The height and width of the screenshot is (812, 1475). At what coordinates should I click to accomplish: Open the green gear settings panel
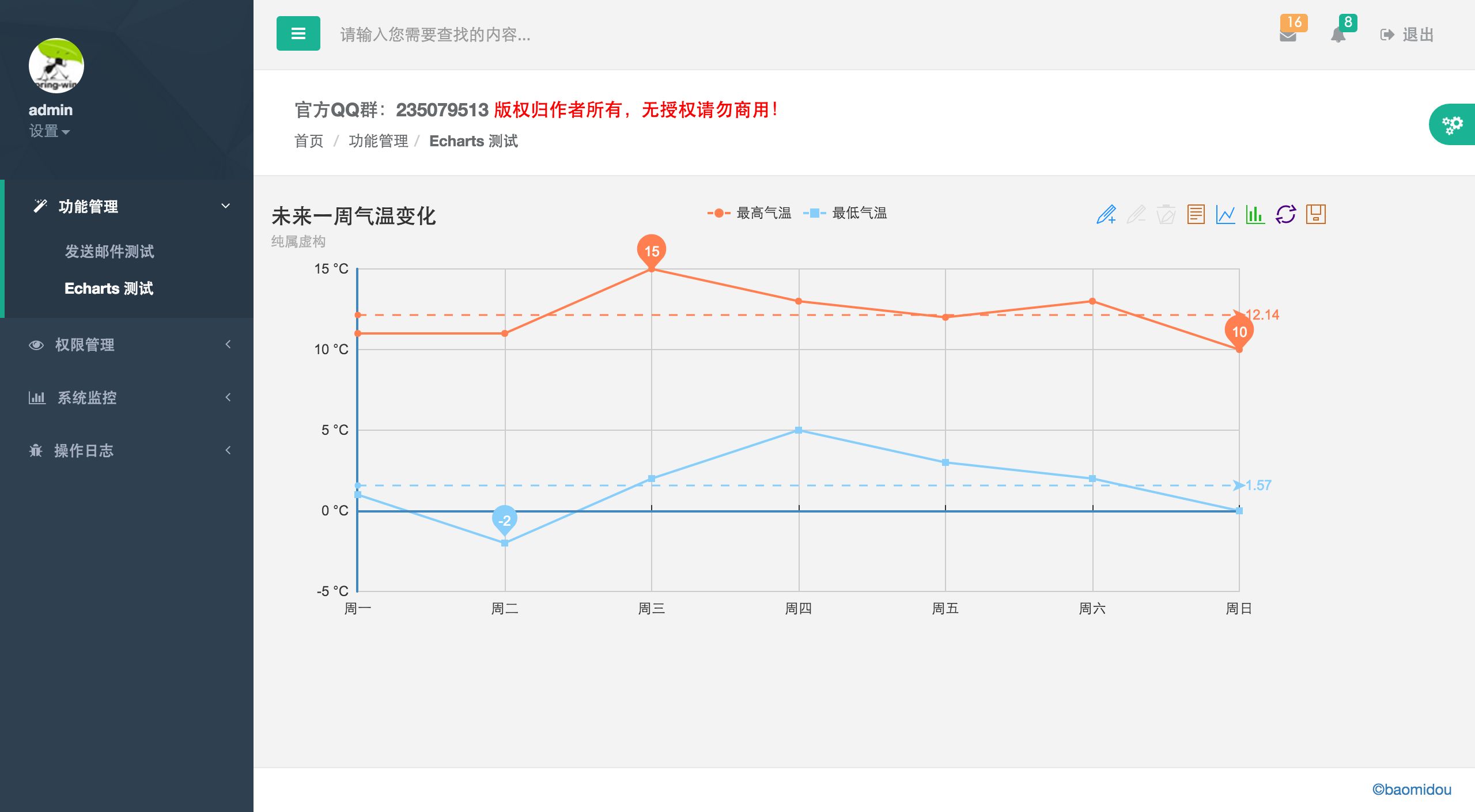1452,124
